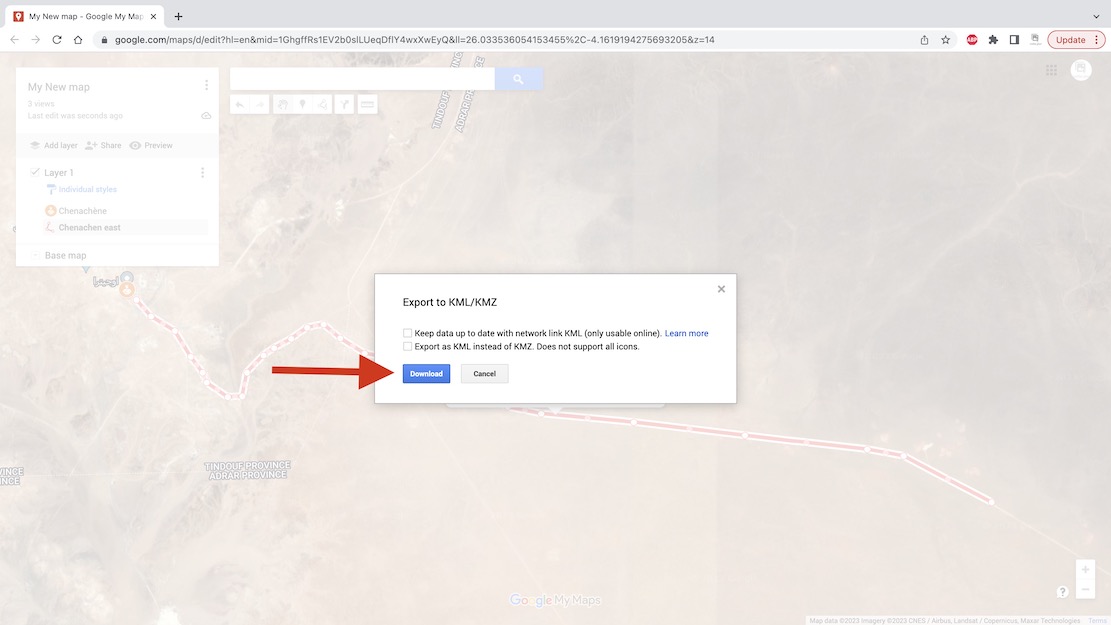The height and width of the screenshot is (625, 1111).
Task: Open the Learn more link
Action: 687,333
